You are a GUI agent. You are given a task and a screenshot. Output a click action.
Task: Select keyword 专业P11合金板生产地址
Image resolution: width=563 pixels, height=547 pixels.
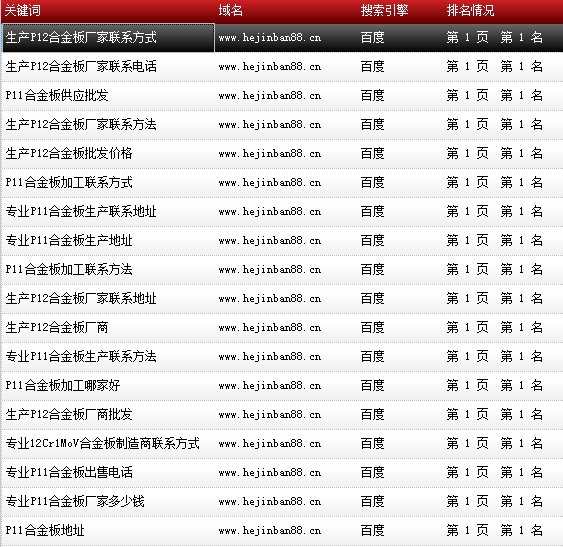click(69, 241)
